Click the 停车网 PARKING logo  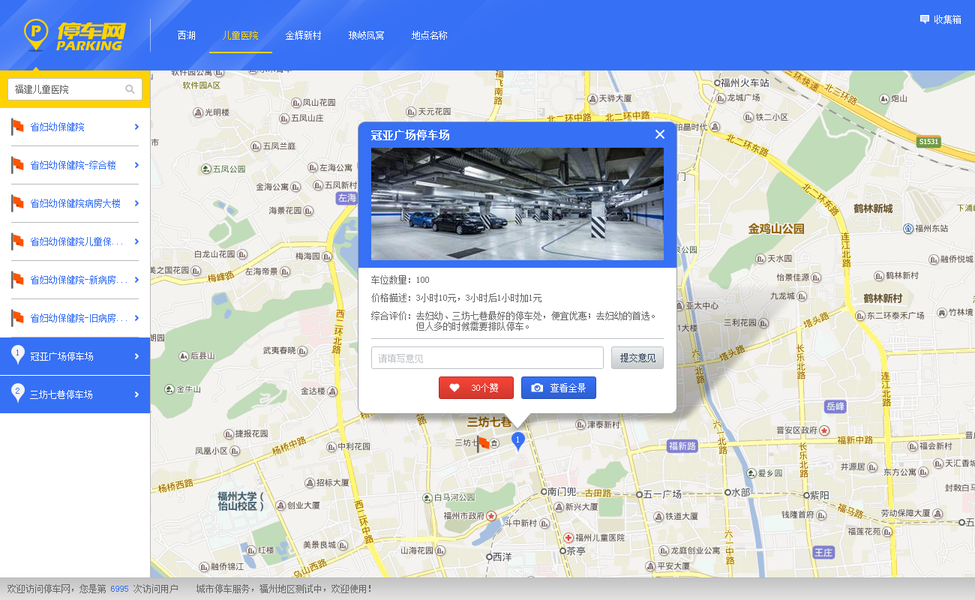click(75, 35)
